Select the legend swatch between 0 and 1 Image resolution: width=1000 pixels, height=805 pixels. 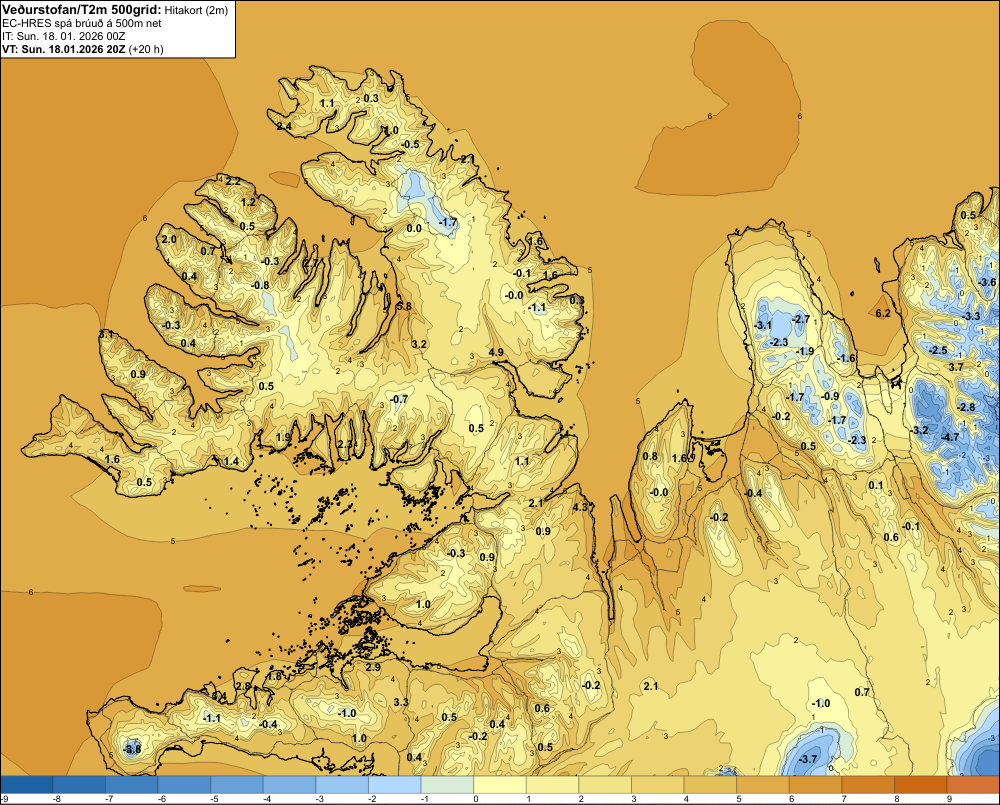(499, 784)
